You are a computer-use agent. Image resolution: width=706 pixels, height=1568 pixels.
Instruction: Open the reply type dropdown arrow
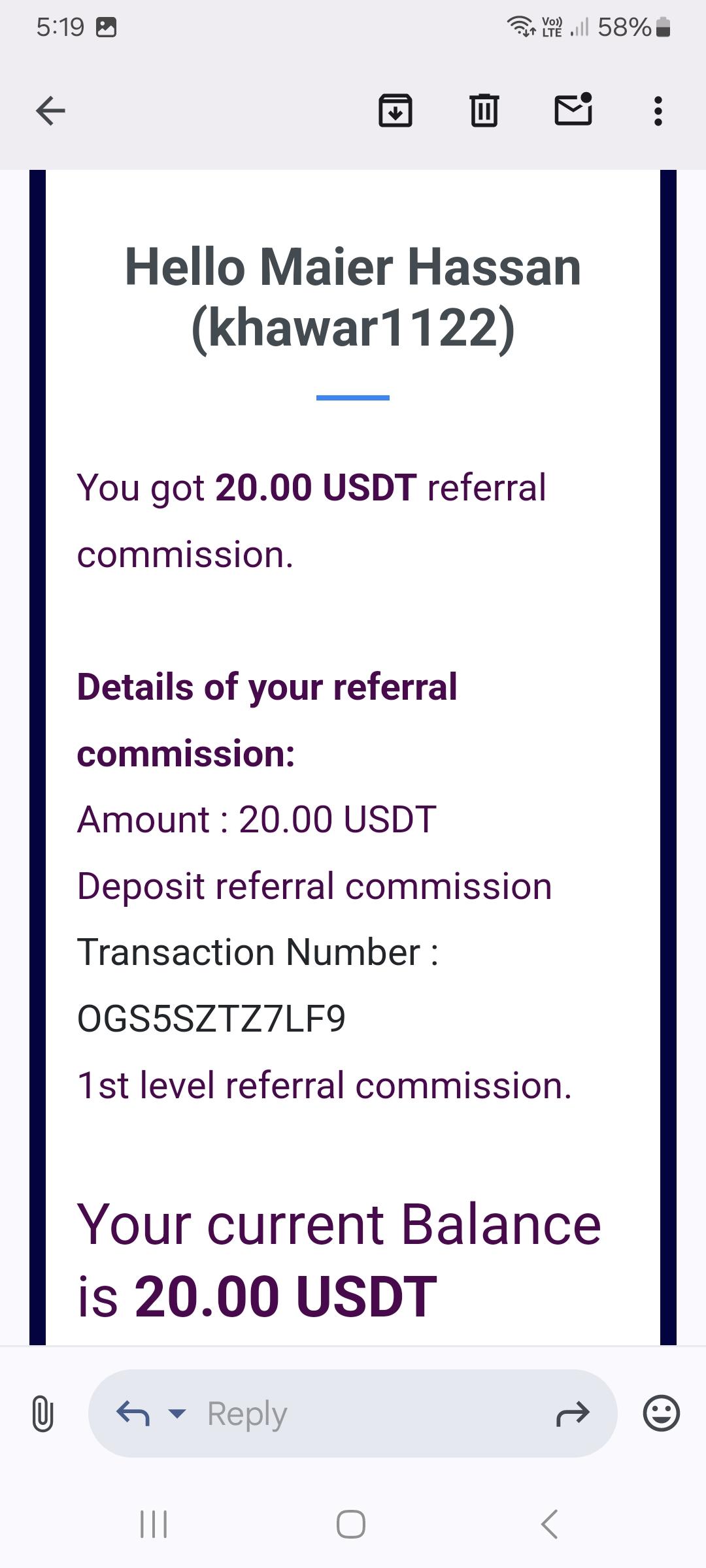coord(177,1414)
